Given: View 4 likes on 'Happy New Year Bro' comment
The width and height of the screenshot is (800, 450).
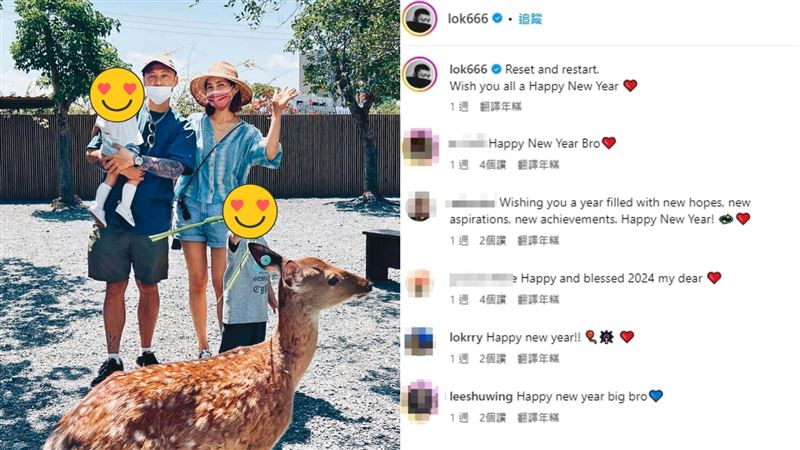Looking at the screenshot, I should (492, 164).
